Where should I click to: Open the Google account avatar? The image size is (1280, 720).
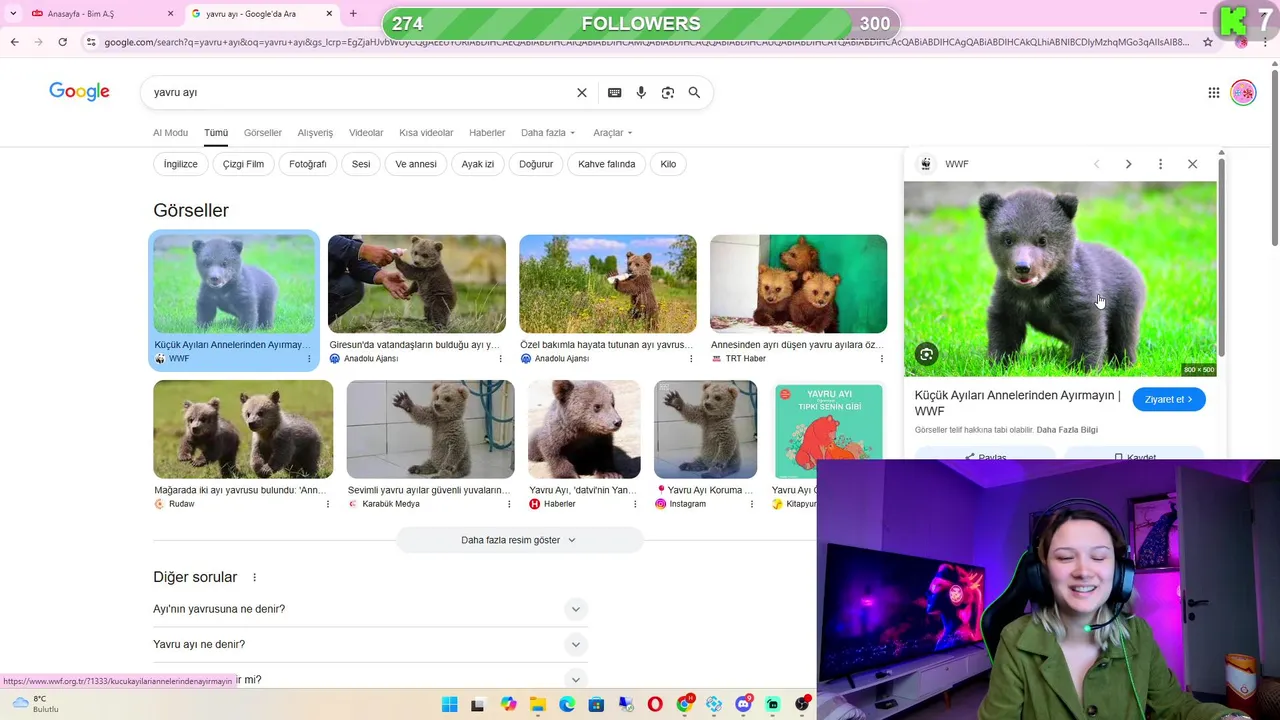1243,92
